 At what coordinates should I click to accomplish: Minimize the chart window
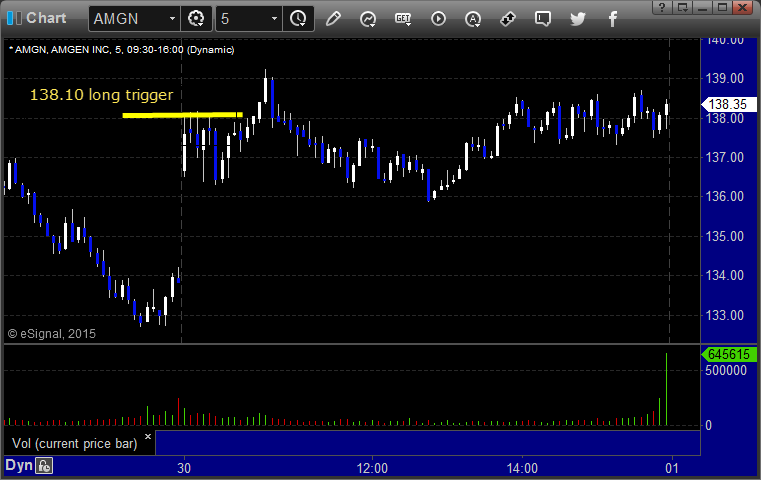(x=702, y=7)
